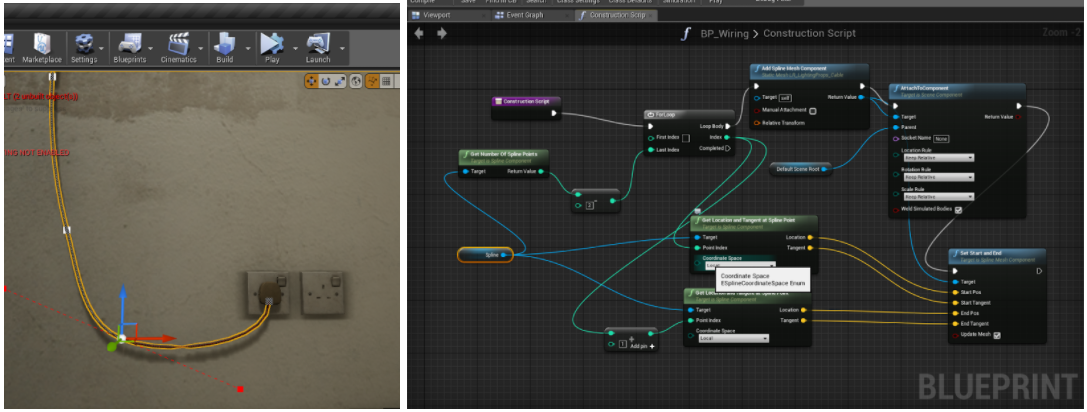Click the Get Number Of Spline Points Return Value pin
1087x412 pixels.
(540, 171)
